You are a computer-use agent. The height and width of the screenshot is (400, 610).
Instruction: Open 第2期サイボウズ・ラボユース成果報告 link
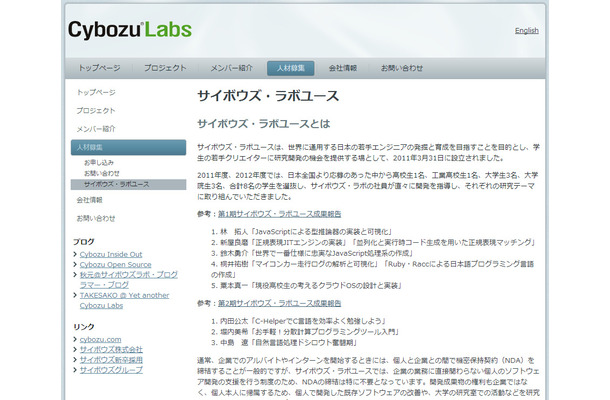[279, 303]
